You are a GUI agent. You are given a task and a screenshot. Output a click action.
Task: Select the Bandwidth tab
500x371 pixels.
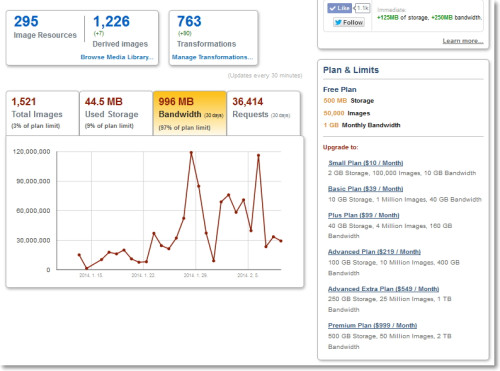[190, 113]
